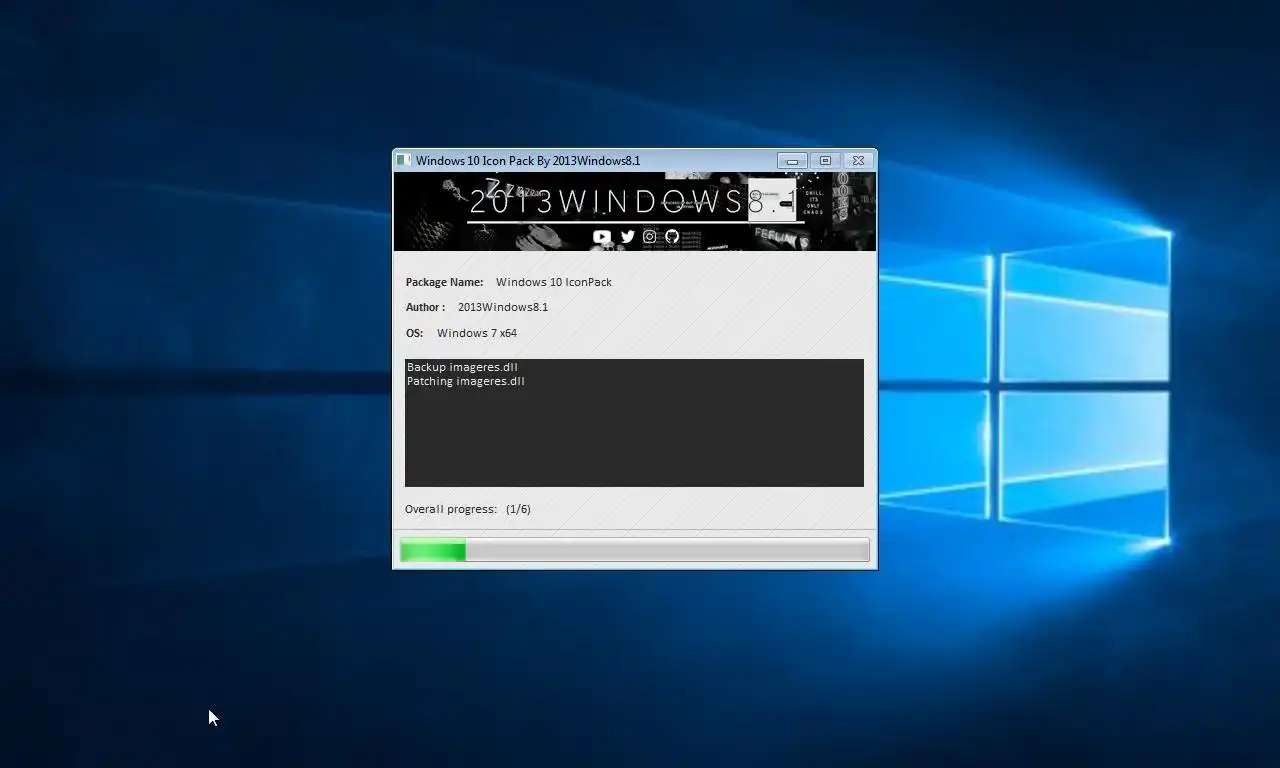Image resolution: width=1280 pixels, height=768 pixels.
Task: Click the GitHub icon in the banner
Action: (672, 237)
